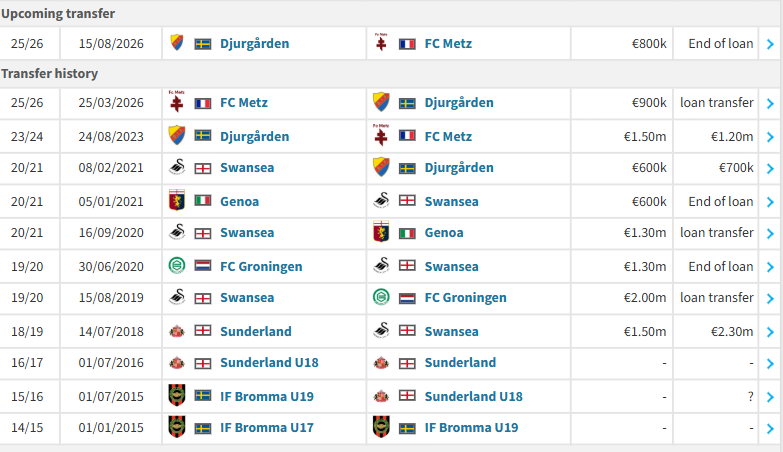
Task: Click the €2.30m fee in 18/19 row
Action: coord(732,331)
